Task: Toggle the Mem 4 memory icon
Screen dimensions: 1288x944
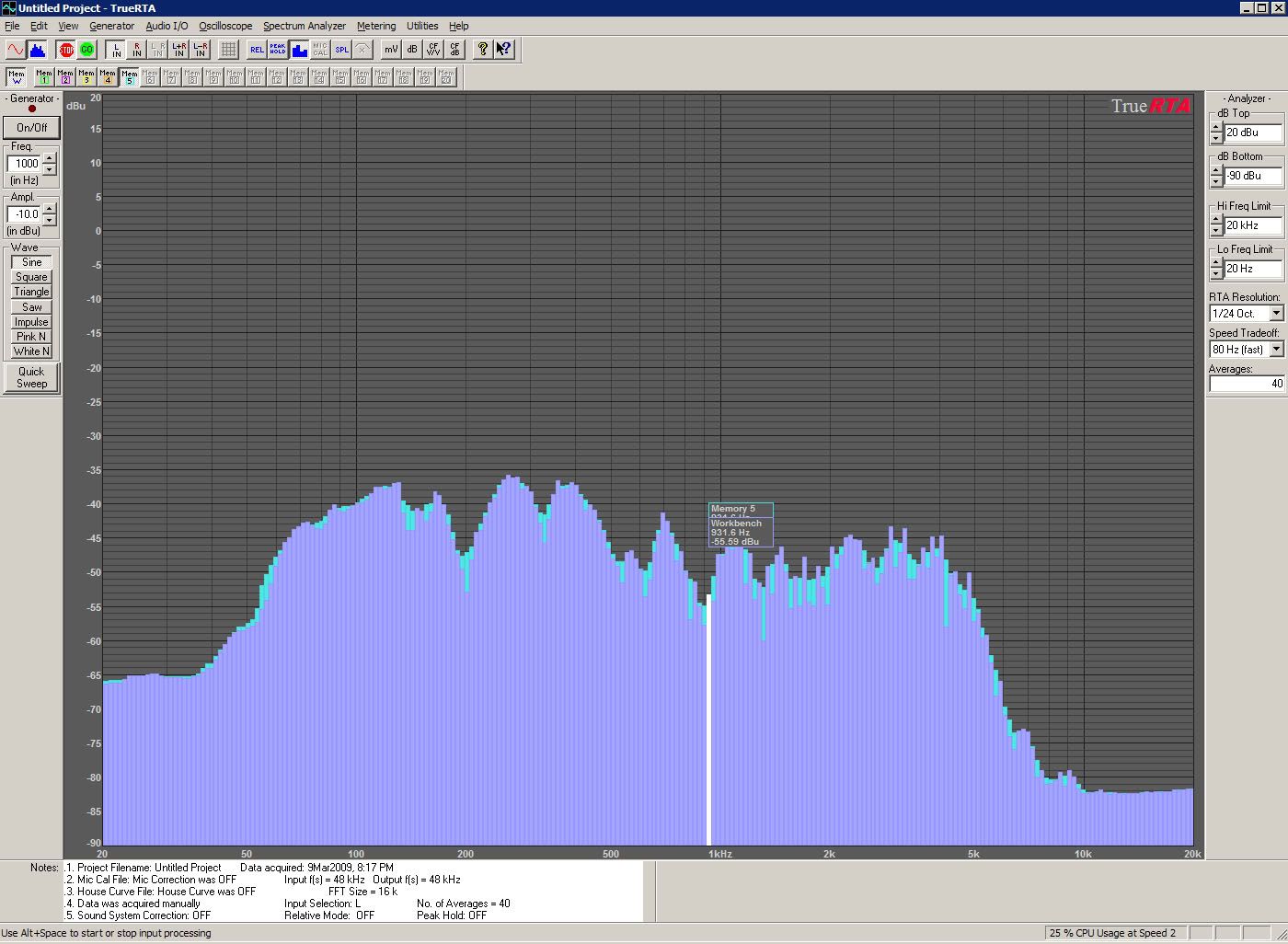Action: click(108, 77)
